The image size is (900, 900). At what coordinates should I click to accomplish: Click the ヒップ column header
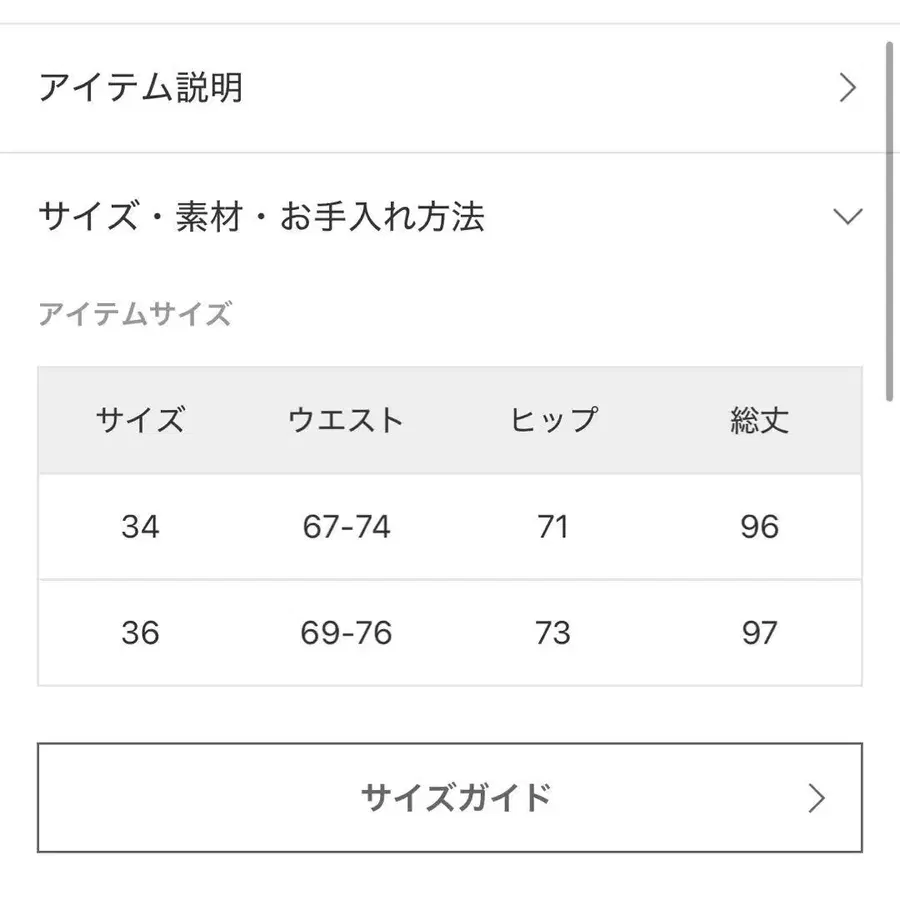point(551,420)
